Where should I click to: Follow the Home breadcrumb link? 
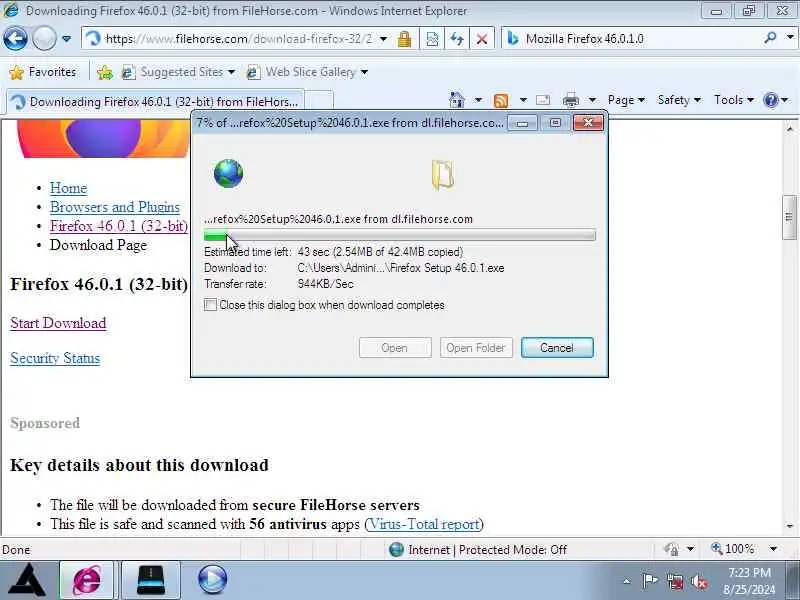(x=68, y=188)
